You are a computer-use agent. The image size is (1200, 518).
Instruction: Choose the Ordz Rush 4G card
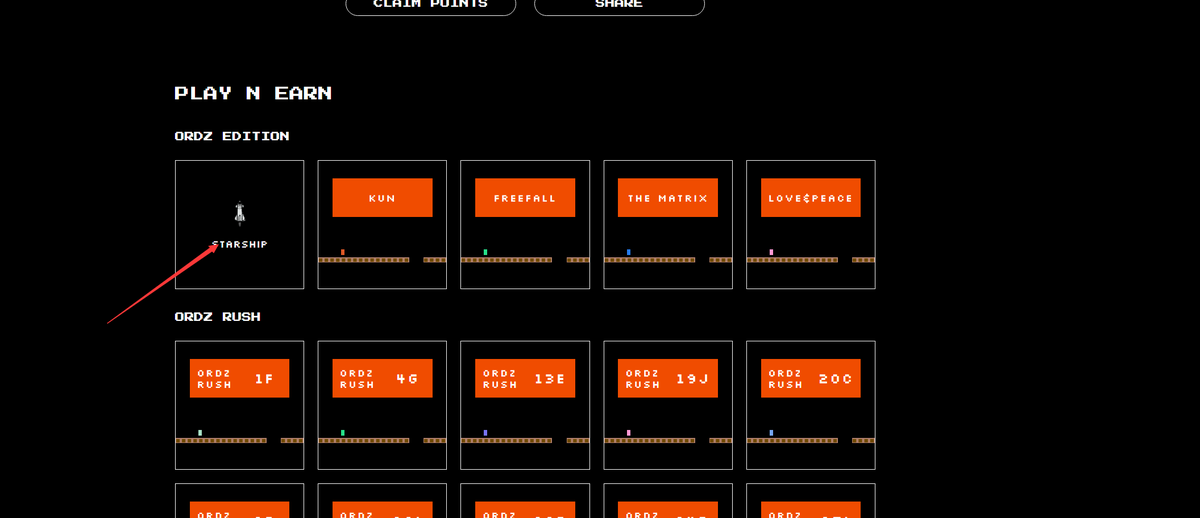(x=382, y=405)
